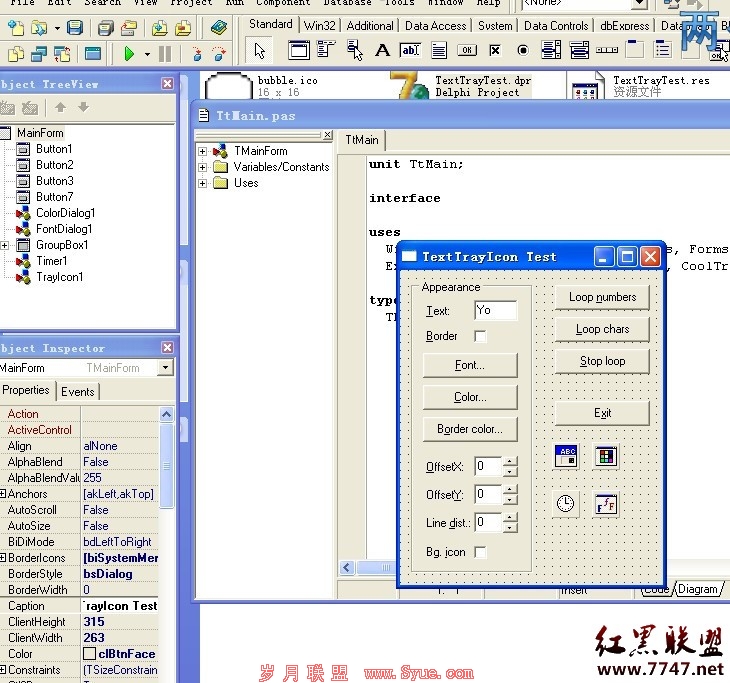This screenshot has height=683, width=730.
Task: Open the Run button dropdown arrow
Action: 147,54
